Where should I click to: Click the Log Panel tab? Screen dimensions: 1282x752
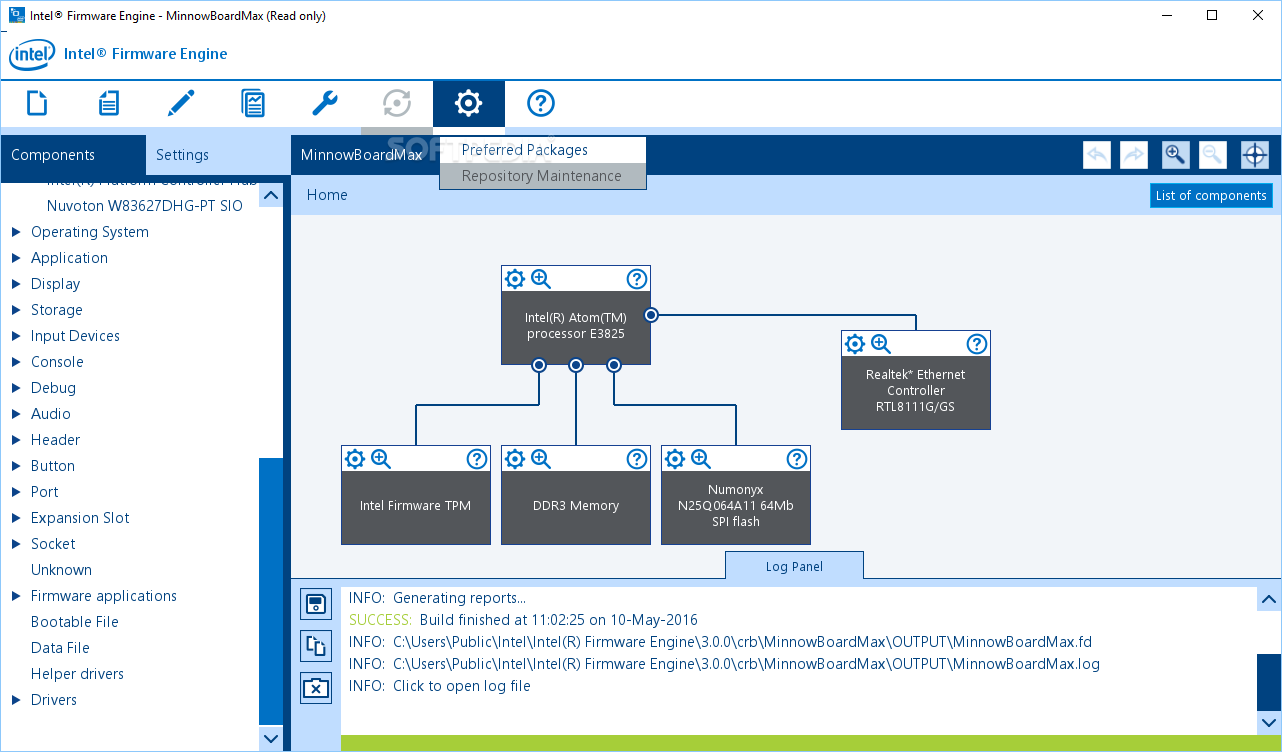(x=794, y=566)
